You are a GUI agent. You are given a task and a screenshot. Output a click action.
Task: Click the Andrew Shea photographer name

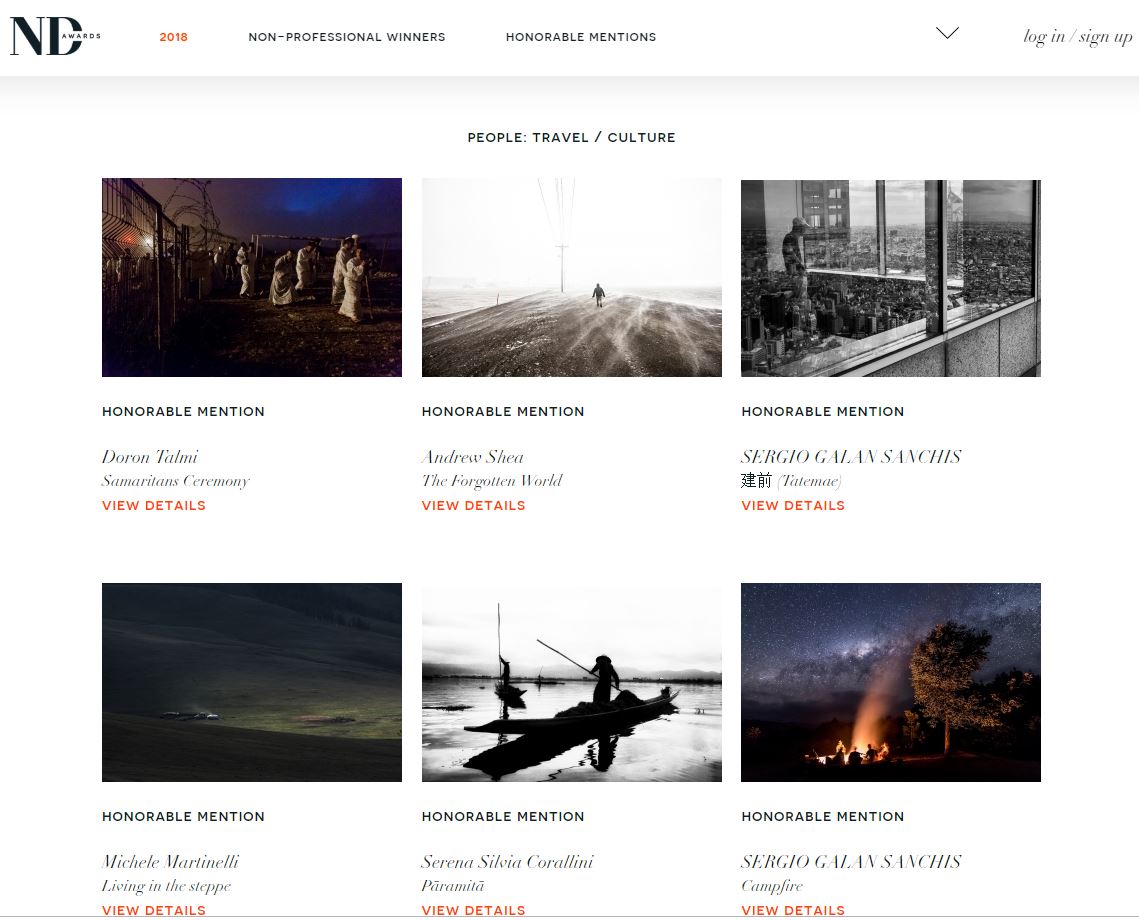[472, 457]
